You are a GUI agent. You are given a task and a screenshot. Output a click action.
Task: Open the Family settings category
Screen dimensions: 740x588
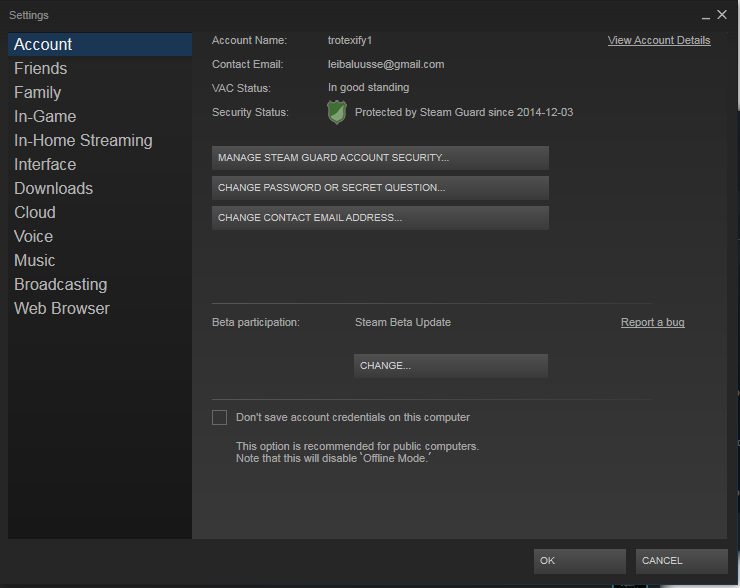100,92
